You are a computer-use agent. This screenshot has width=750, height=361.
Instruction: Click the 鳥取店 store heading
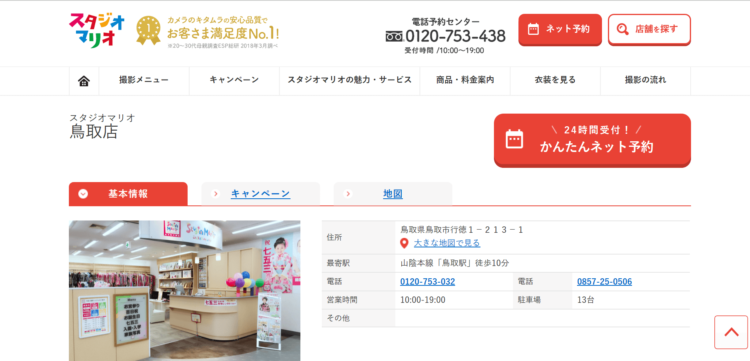[x=94, y=132]
